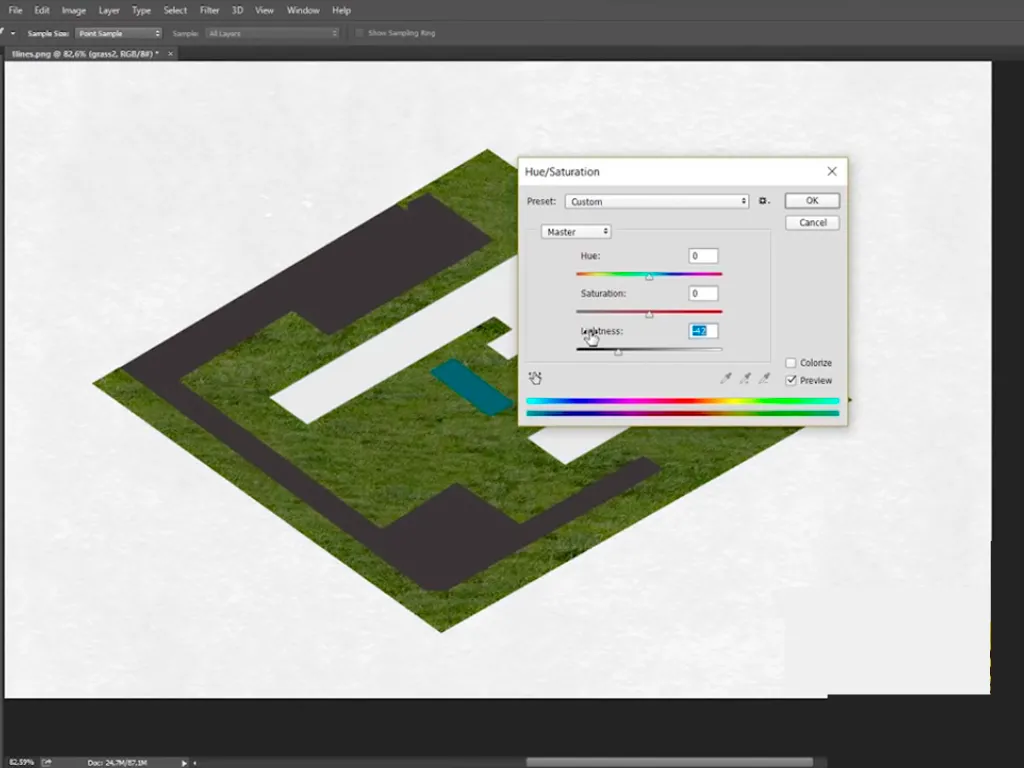Open the tool preset picker arrow
Viewport: 1024px width, 768px height.
(12, 33)
